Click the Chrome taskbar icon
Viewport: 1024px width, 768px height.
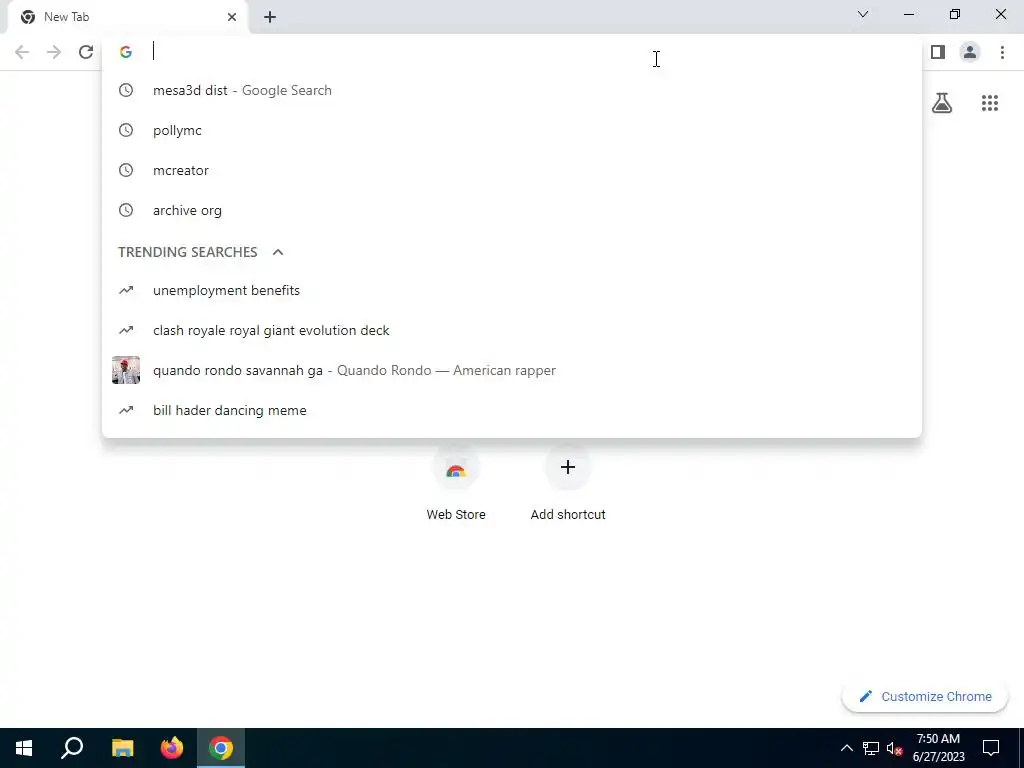221,748
